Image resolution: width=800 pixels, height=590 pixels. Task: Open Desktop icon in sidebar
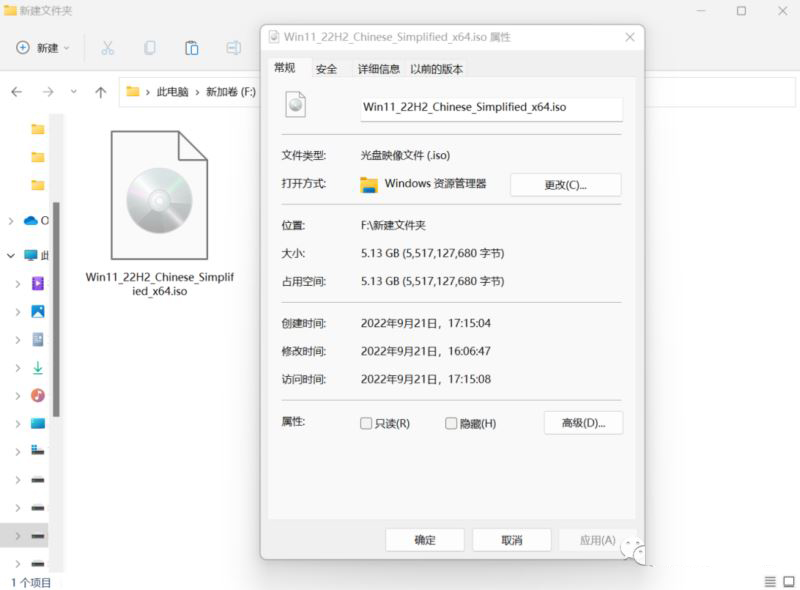coord(38,423)
